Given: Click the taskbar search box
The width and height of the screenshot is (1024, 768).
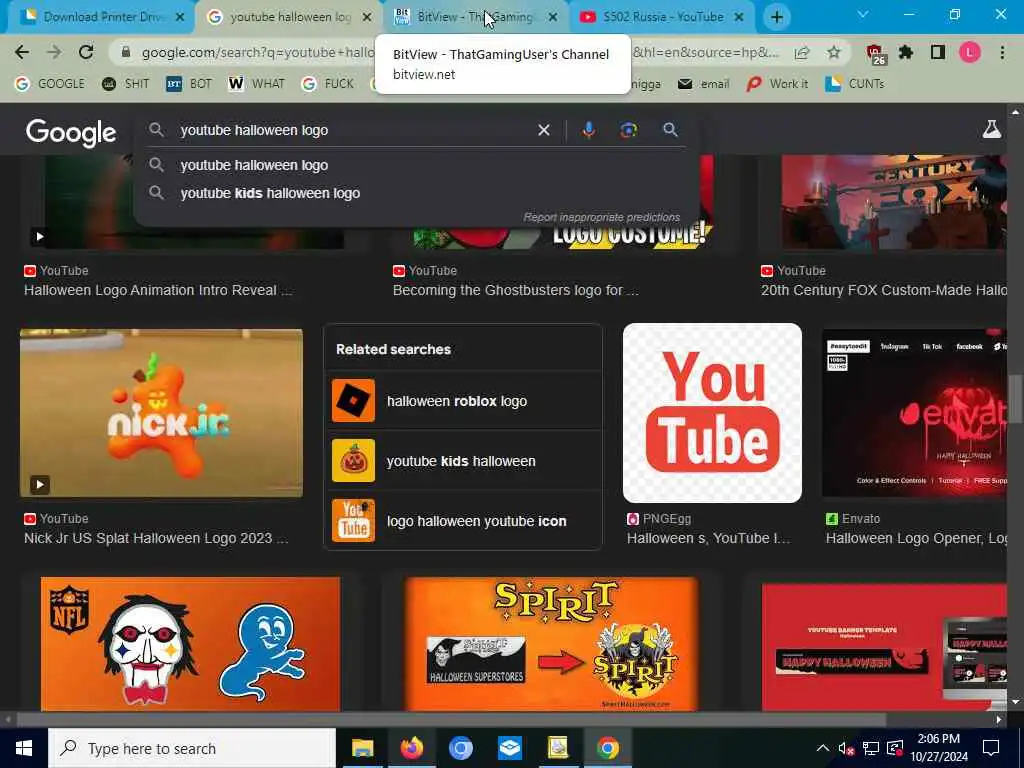Looking at the screenshot, I should pos(192,748).
